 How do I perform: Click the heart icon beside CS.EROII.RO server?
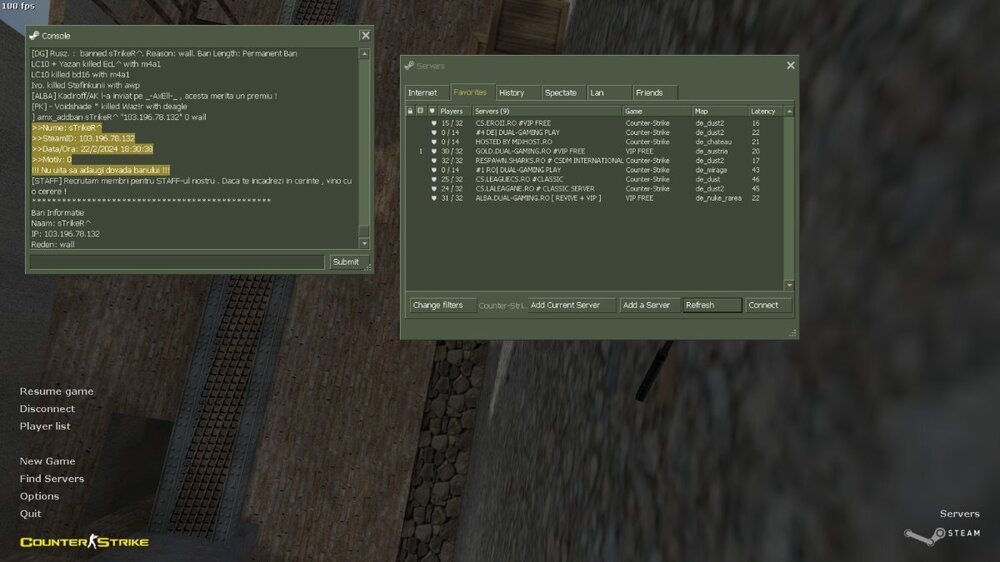pos(433,123)
